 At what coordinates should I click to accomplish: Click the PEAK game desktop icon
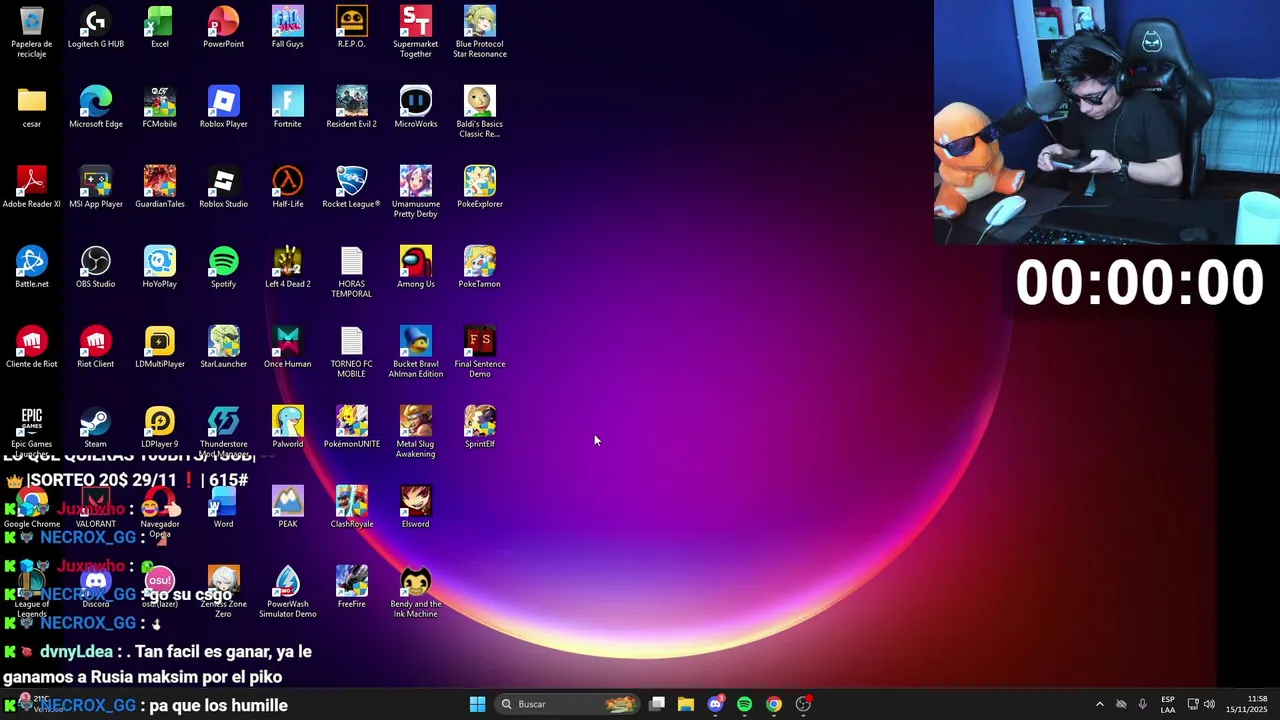tap(288, 507)
